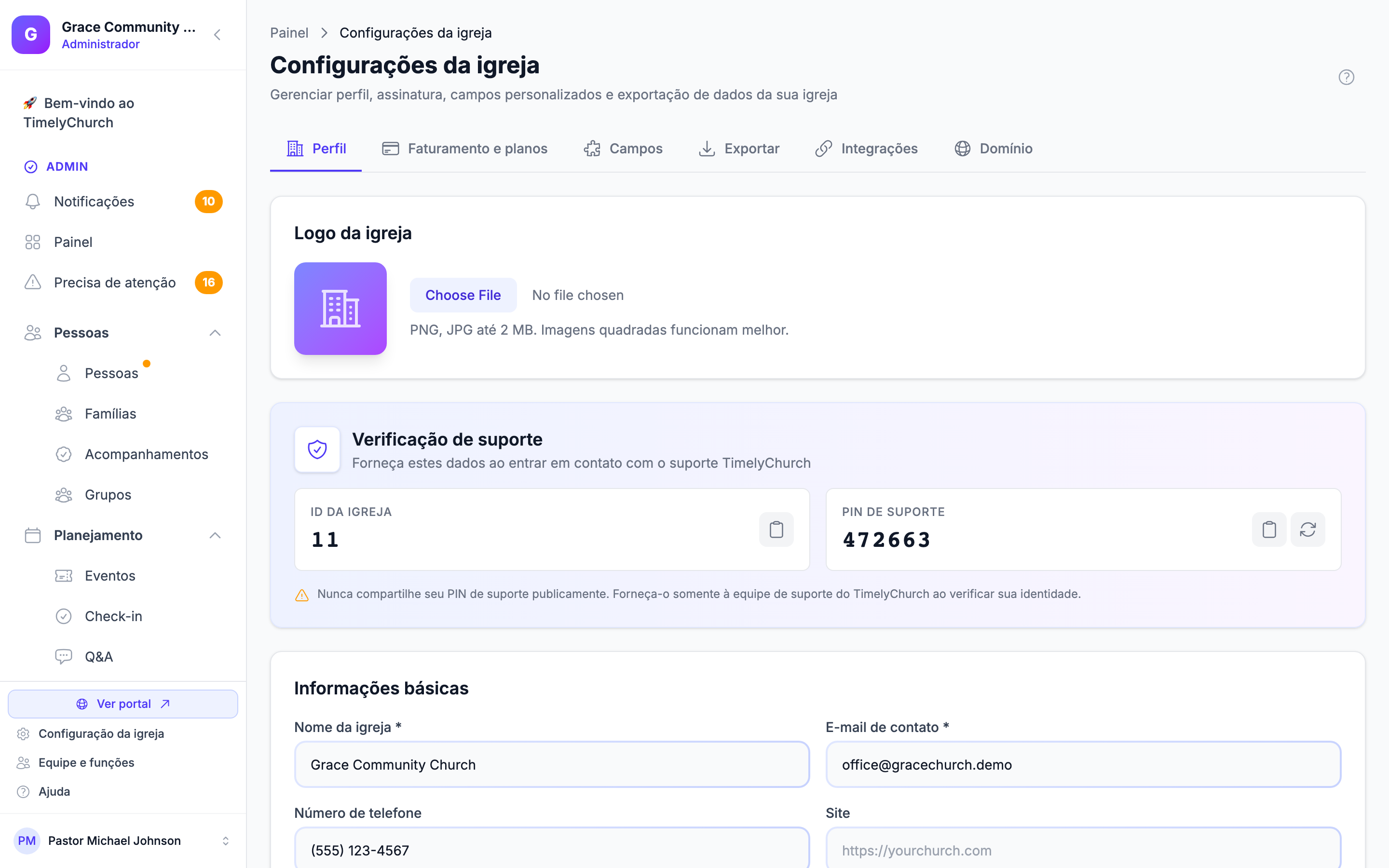Viewport: 1389px width, 868px height.
Task: Click the Eventos ticket icon
Action: pos(64,576)
